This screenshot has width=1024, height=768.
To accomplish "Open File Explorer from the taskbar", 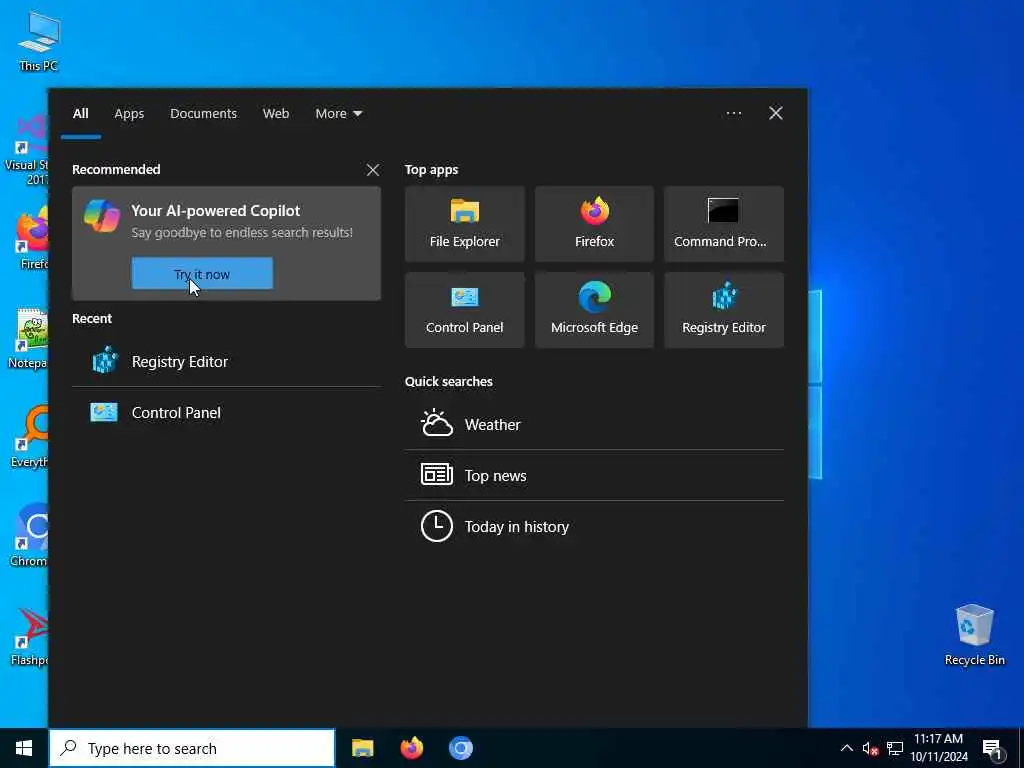I will pos(362,748).
